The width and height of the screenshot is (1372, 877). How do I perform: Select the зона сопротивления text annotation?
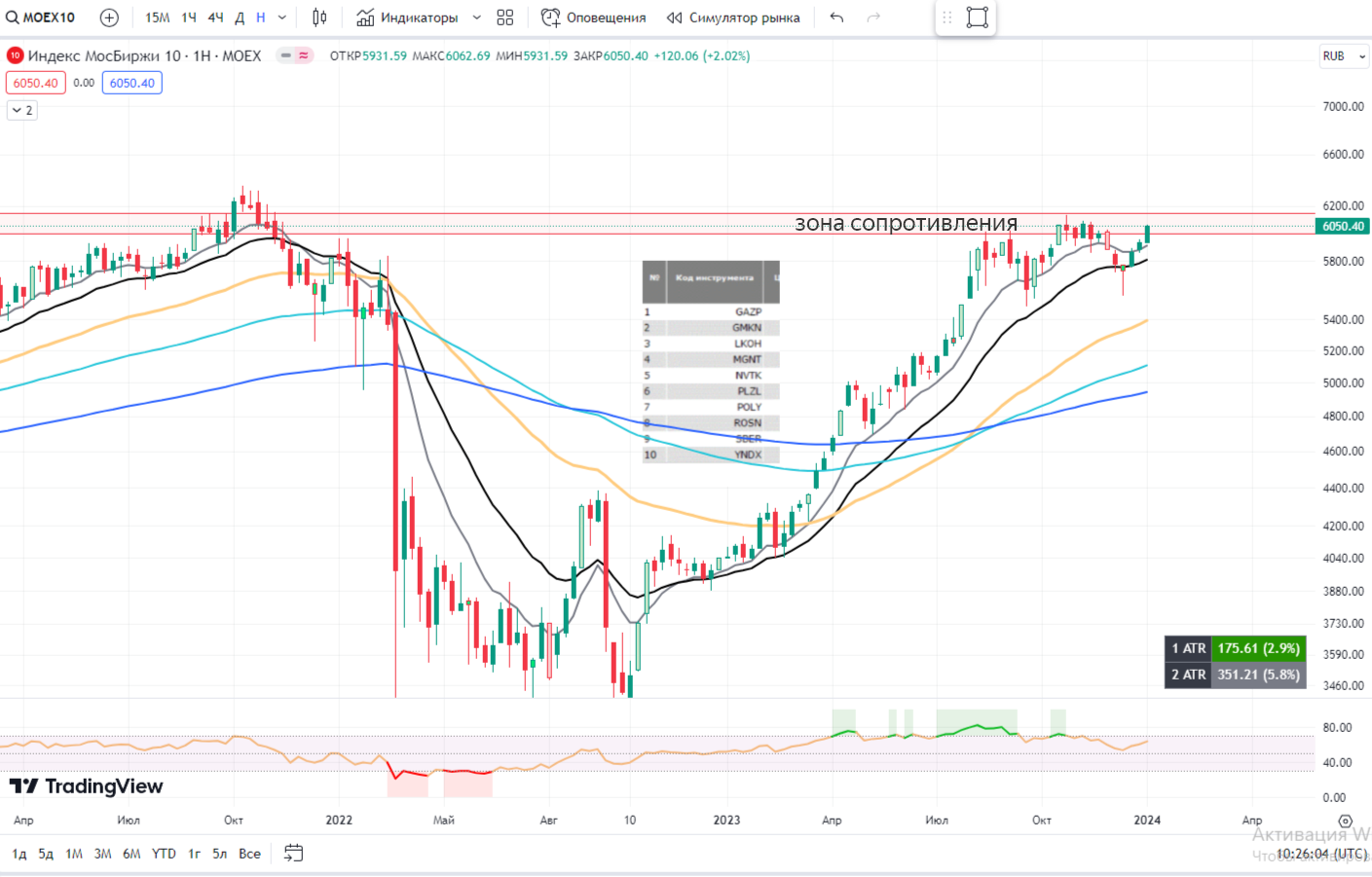(x=907, y=224)
